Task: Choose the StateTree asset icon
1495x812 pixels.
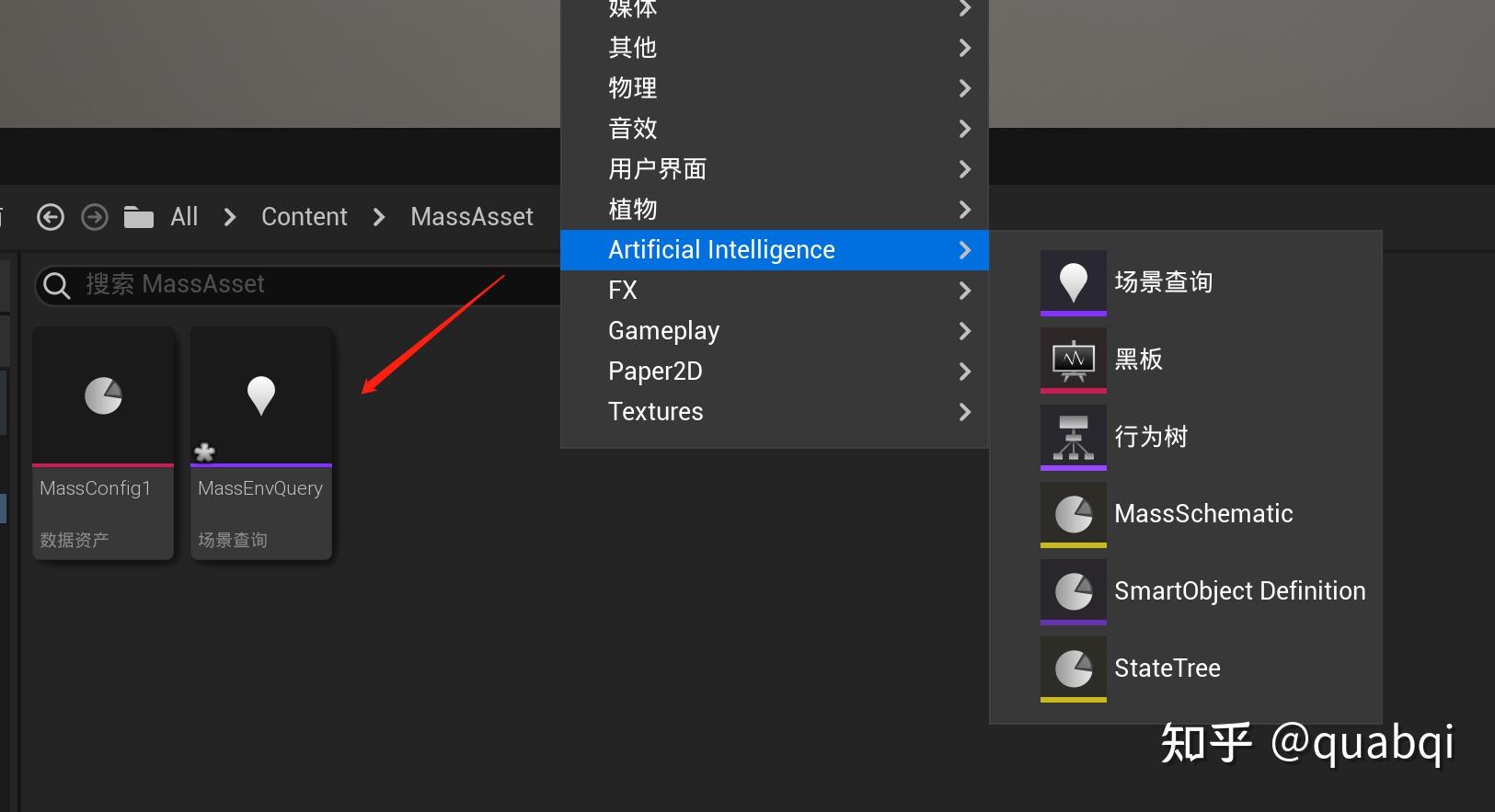Action: [1073, 668]
